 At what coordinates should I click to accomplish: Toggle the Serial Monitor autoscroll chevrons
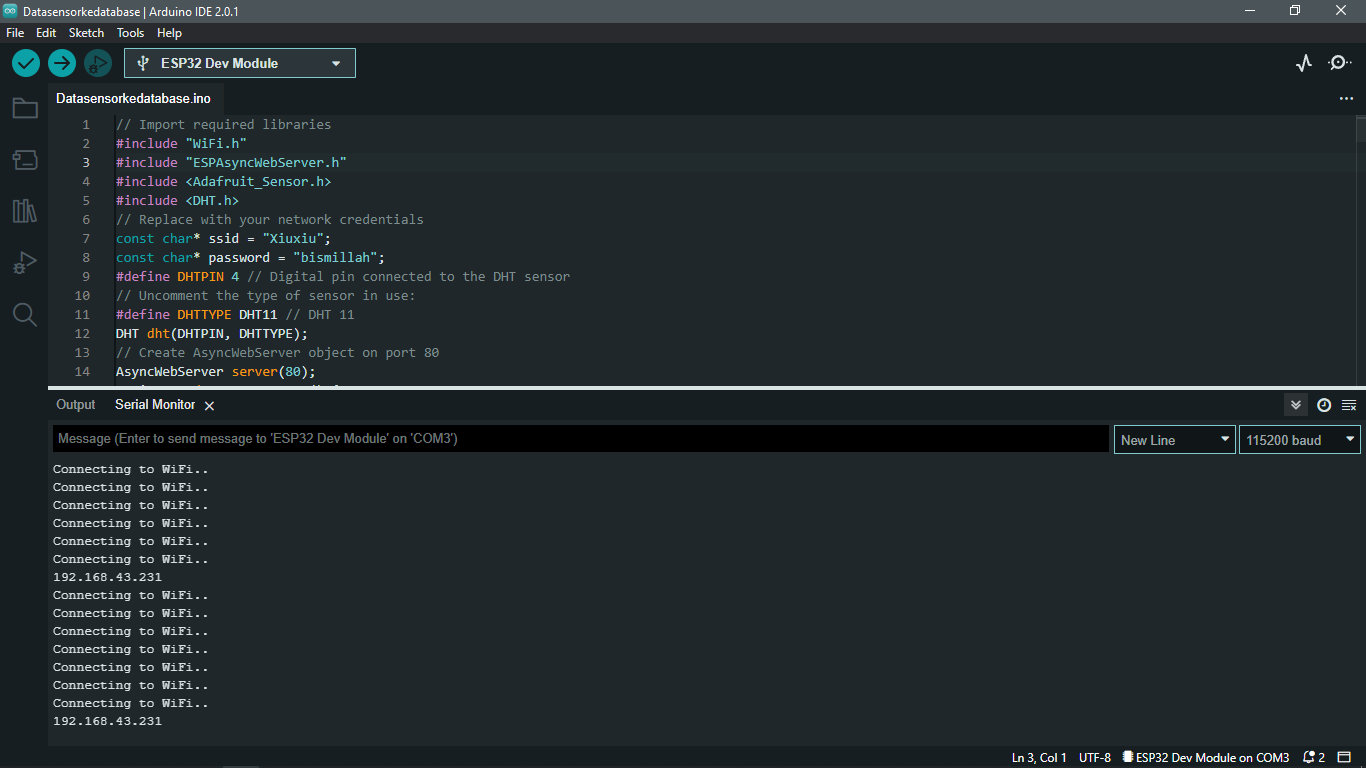point(1295,404)
